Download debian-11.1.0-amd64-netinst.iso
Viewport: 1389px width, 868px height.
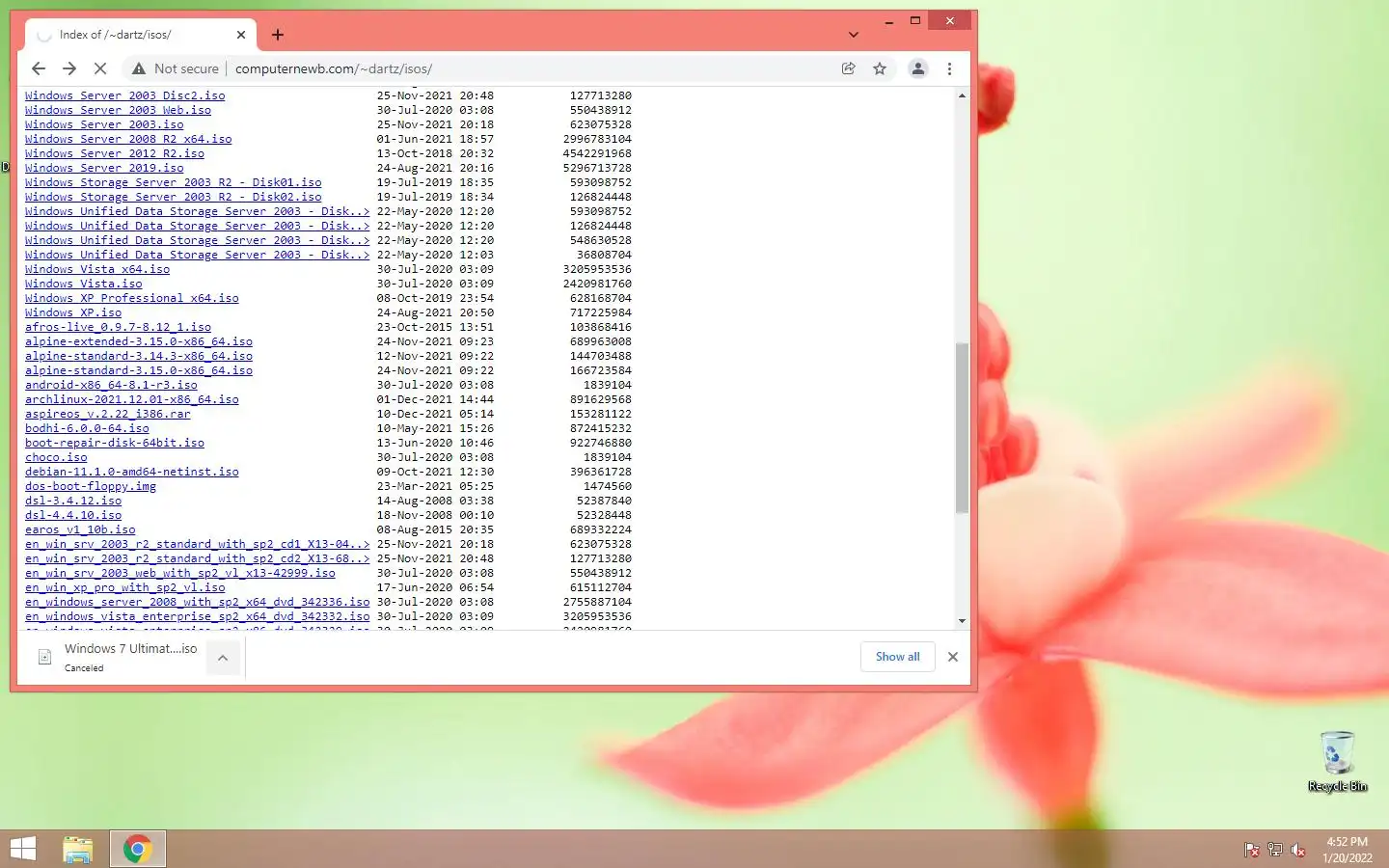pos(132,472)
